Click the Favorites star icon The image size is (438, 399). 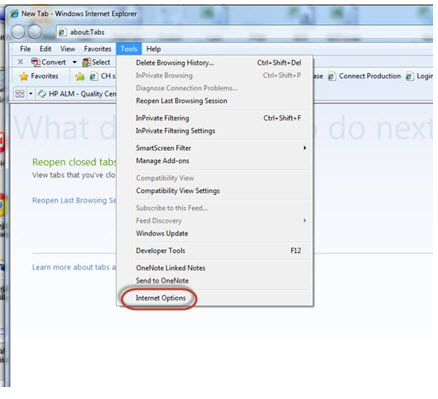(x=24, y=76)
